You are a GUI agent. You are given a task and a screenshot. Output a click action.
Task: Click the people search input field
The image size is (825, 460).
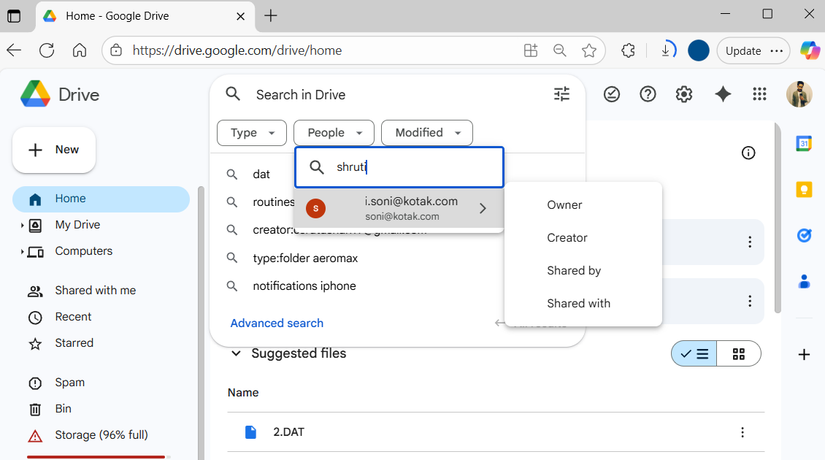[x=410, y=167]
